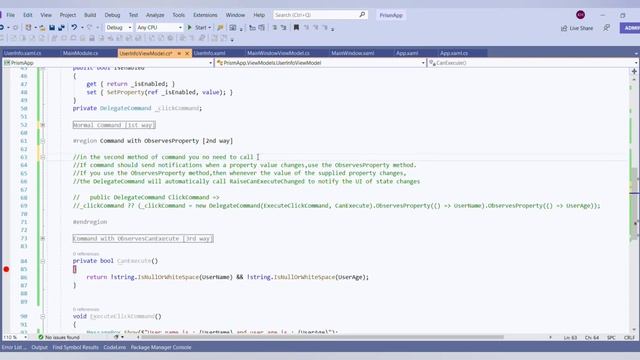Collapse the CanExecute method outline
Image resolution: width=640 pixels, height=360 pixels.
42,261
